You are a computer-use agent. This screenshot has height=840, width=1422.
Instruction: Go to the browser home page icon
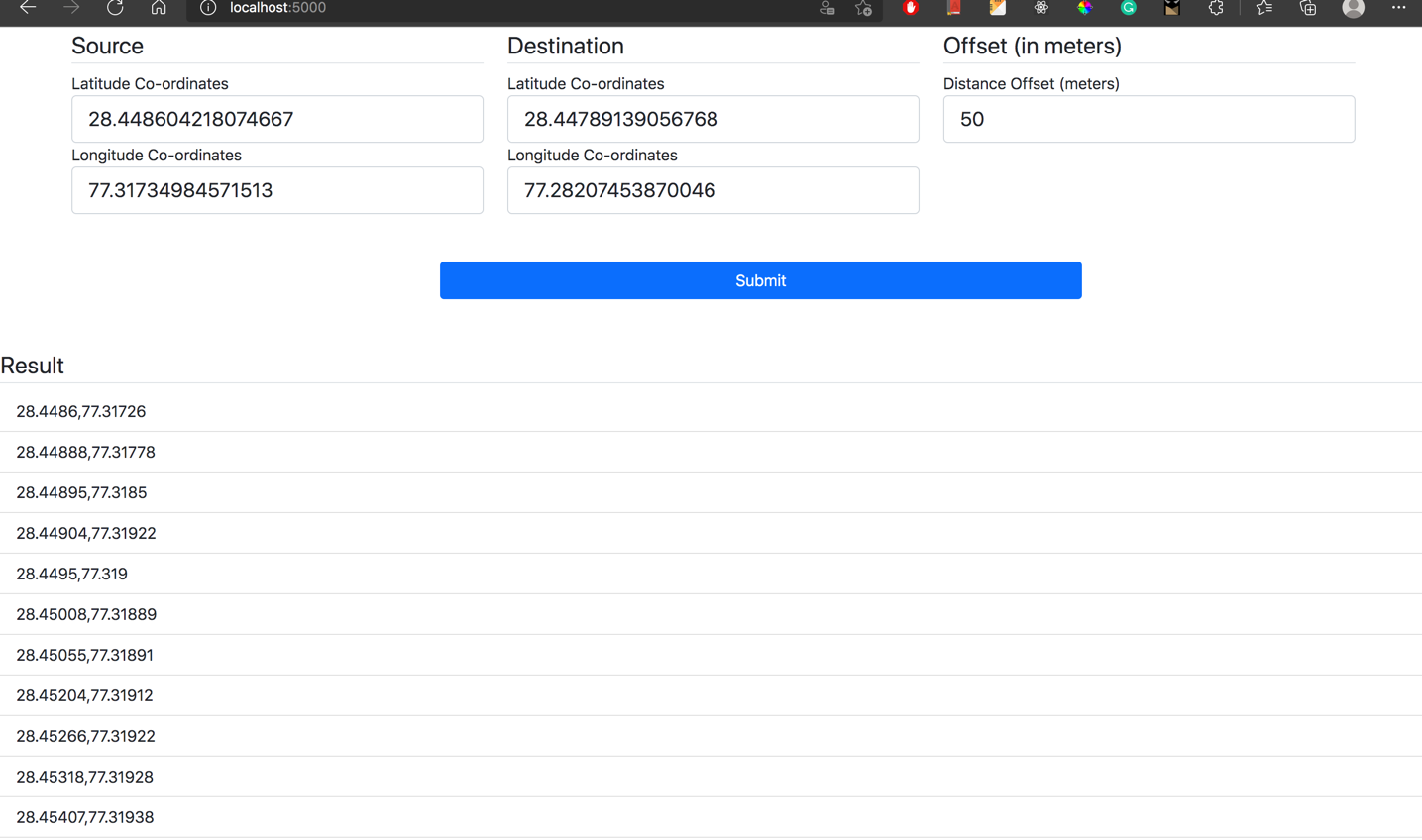click(x=159, y=8)
